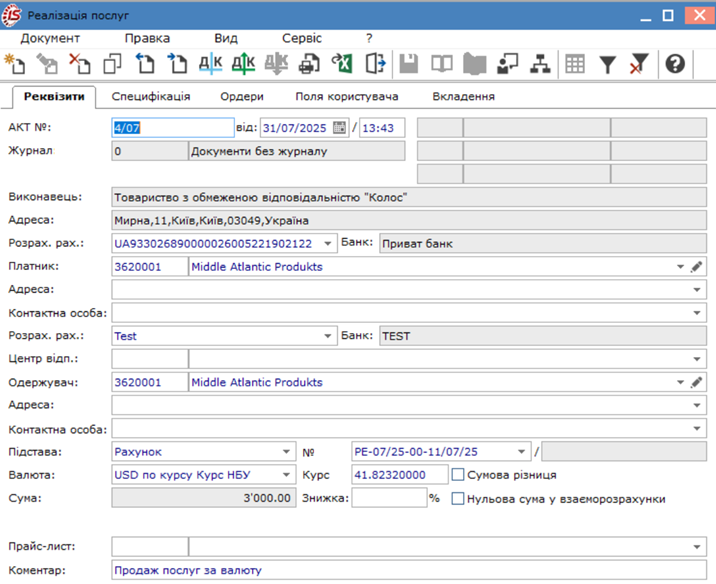This screenshot has width=716, height=584.
Task: Click the Банк field showing Приват банк
Action: (543, 243)
